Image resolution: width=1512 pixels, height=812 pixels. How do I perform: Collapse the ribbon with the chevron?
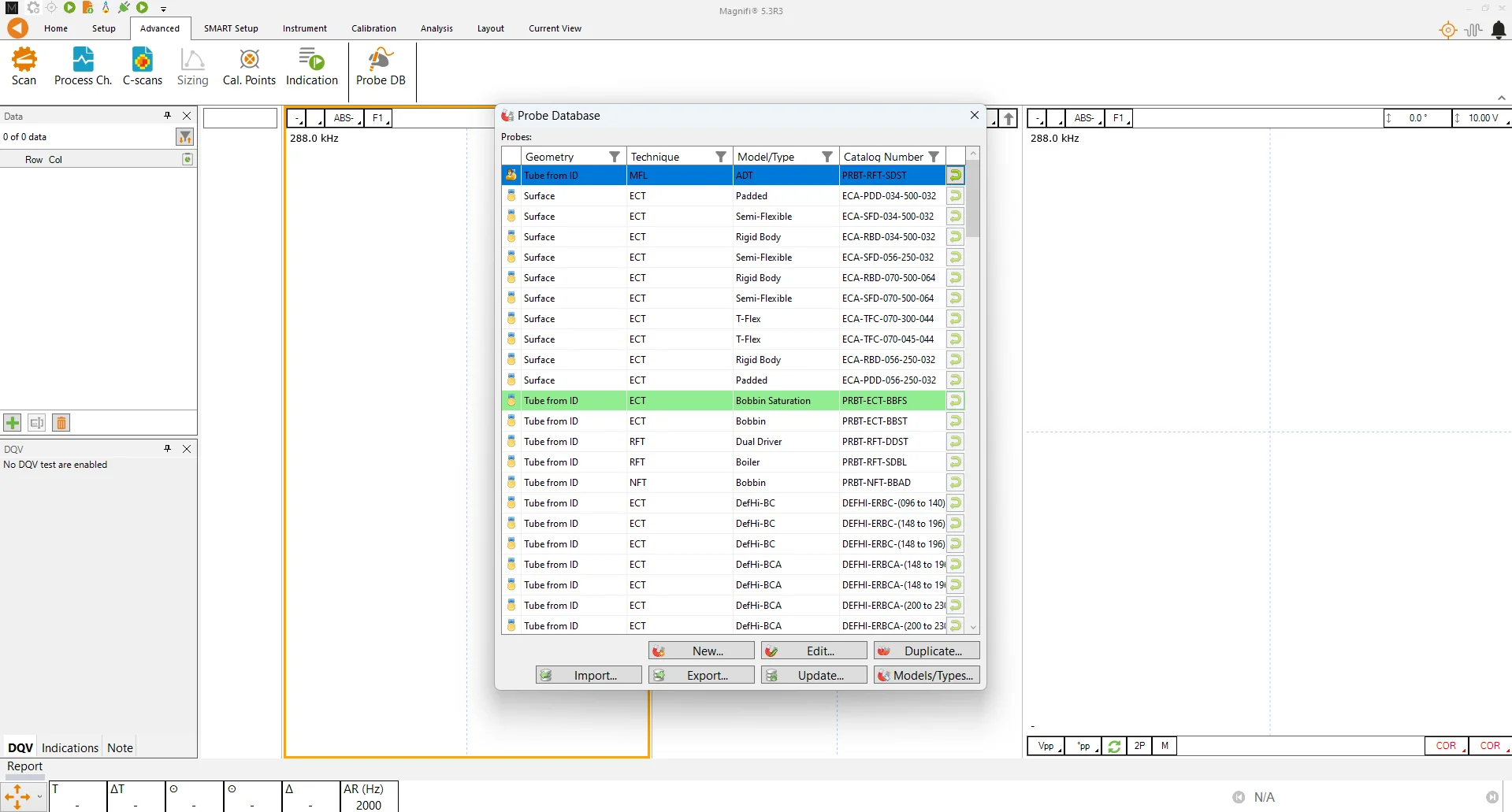[1501, 98]
